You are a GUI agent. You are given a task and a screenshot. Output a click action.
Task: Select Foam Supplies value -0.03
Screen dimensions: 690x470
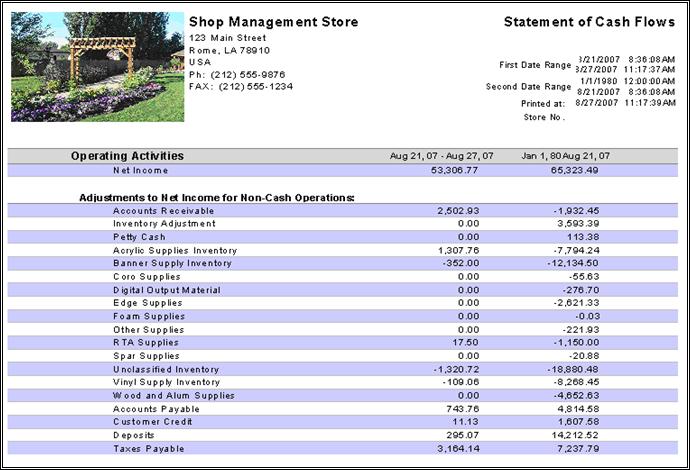coord(587,316)
